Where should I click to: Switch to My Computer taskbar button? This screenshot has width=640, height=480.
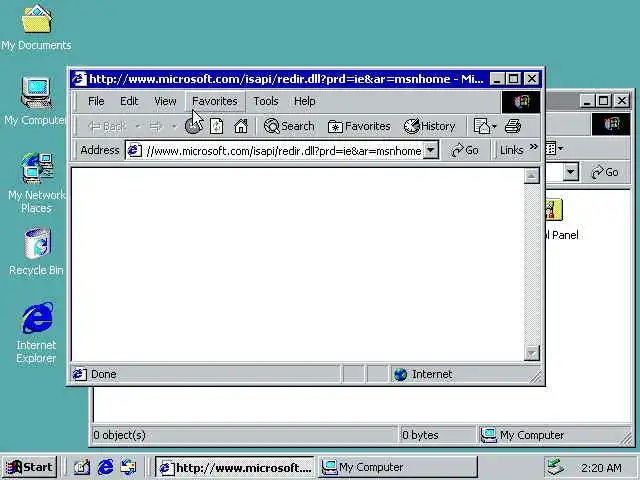pos(398,467)
